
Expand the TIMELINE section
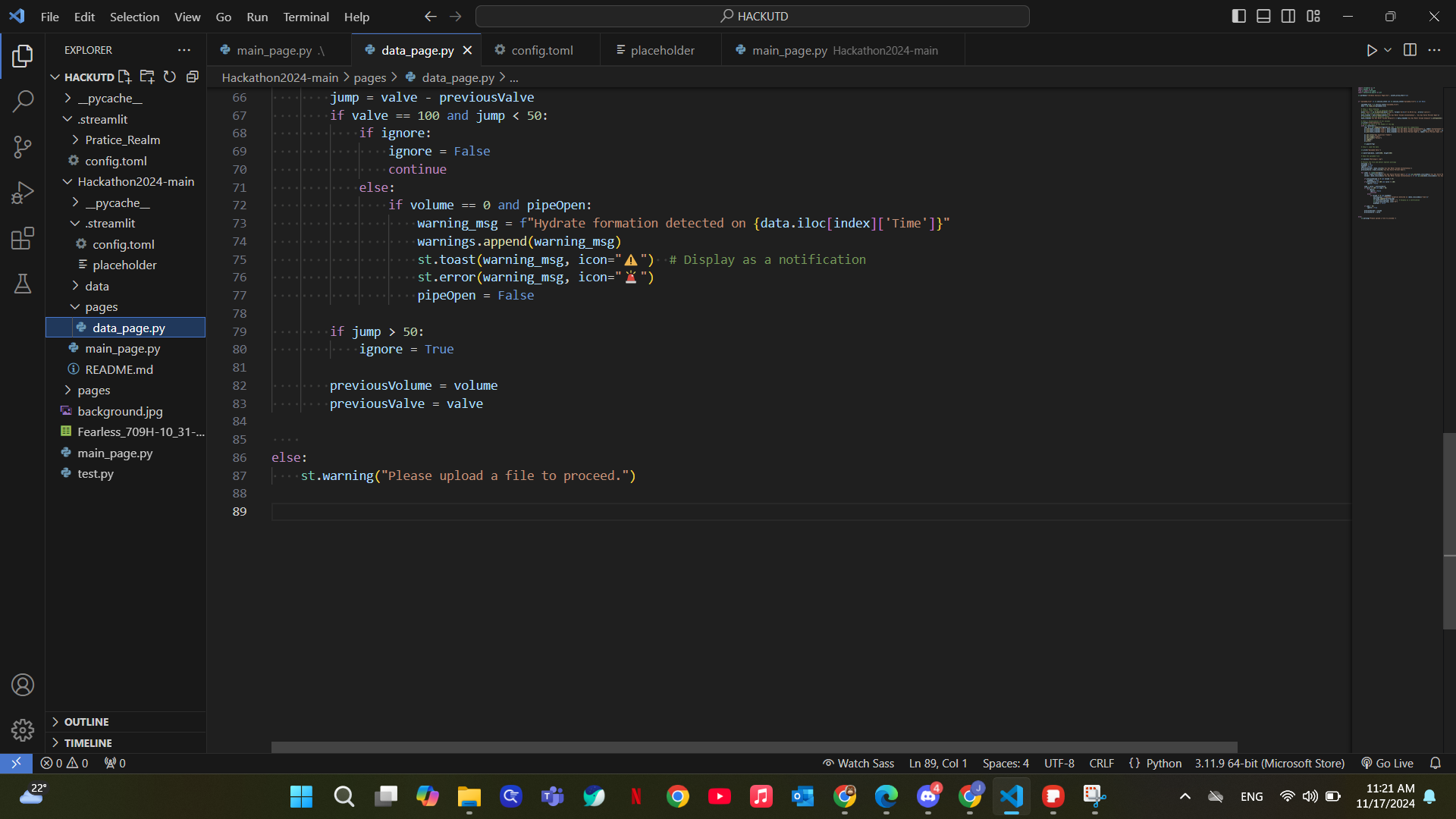pos(88,743)
